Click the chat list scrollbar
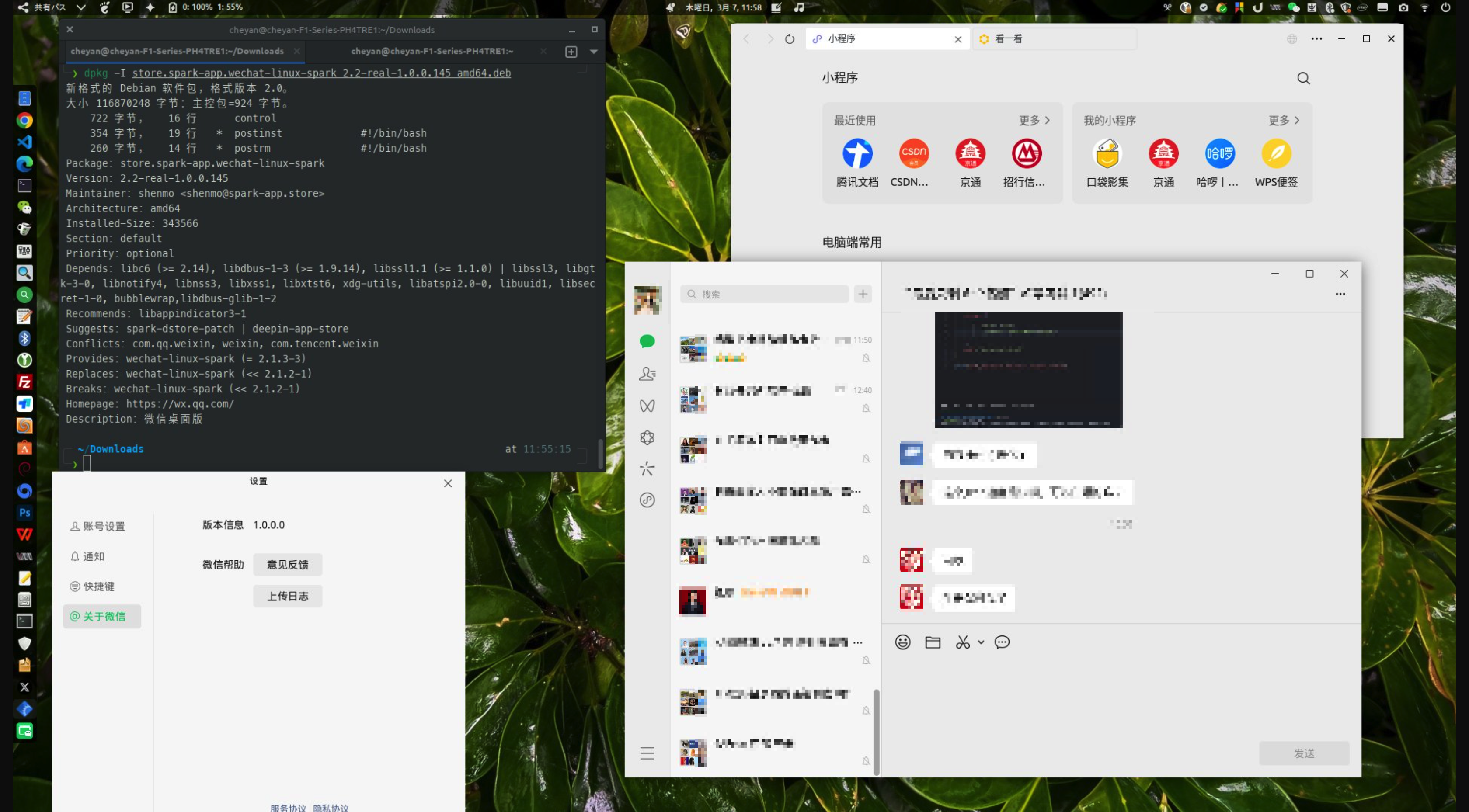This screenshot has width=1469, height=812. point(877,732)
